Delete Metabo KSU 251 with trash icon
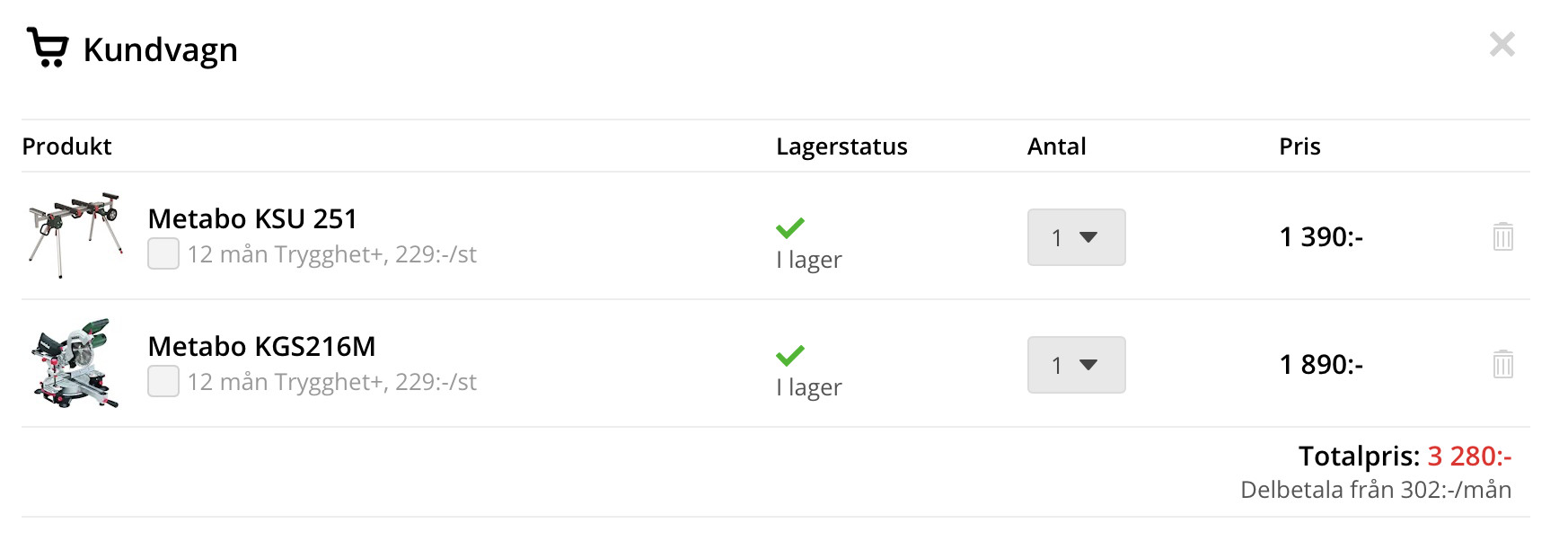The height and width of the screenshot is (550, 1568). tap(1502, 236)
